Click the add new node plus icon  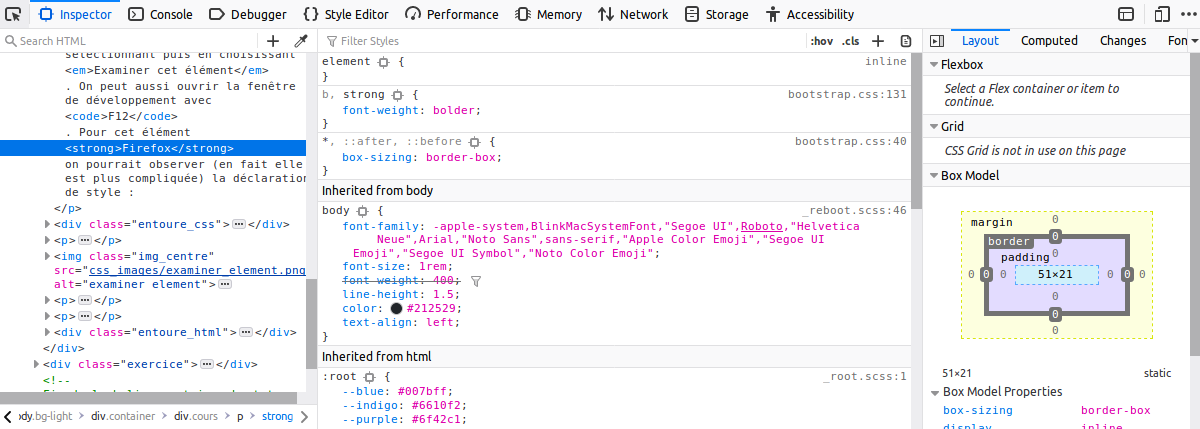coord(274,41)
